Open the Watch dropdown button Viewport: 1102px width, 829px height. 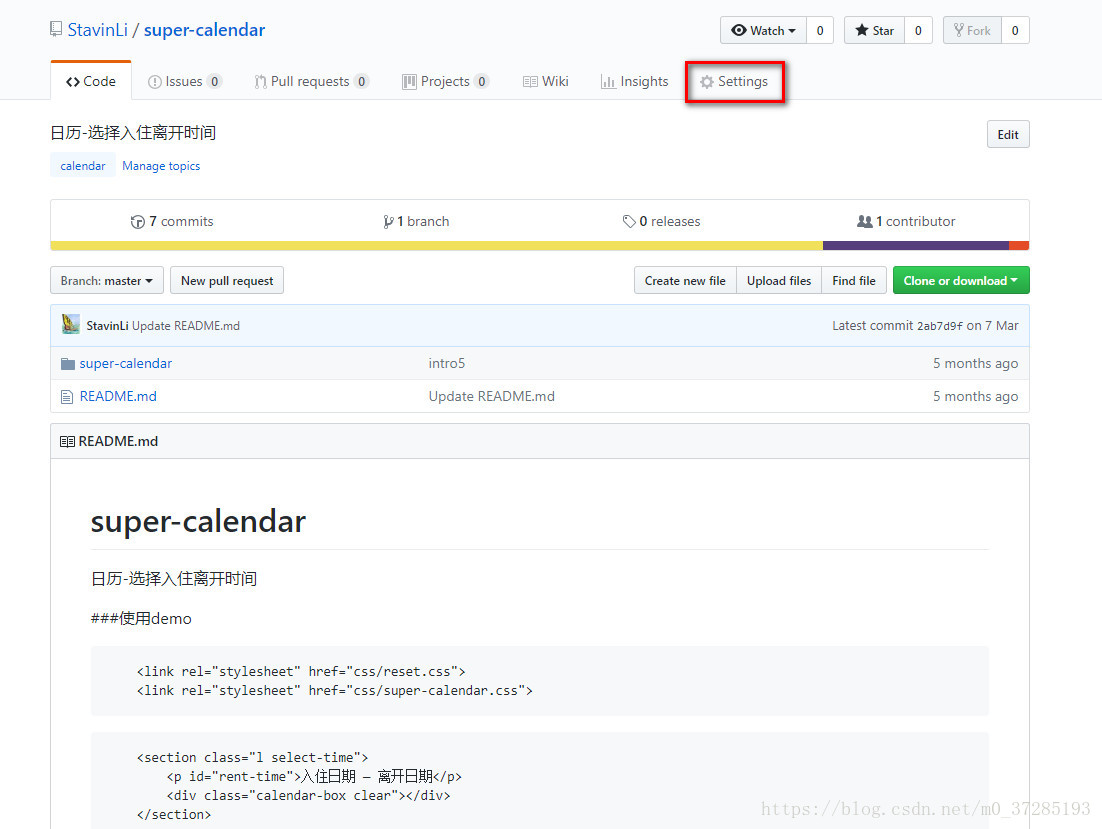(x=763, y=30)
